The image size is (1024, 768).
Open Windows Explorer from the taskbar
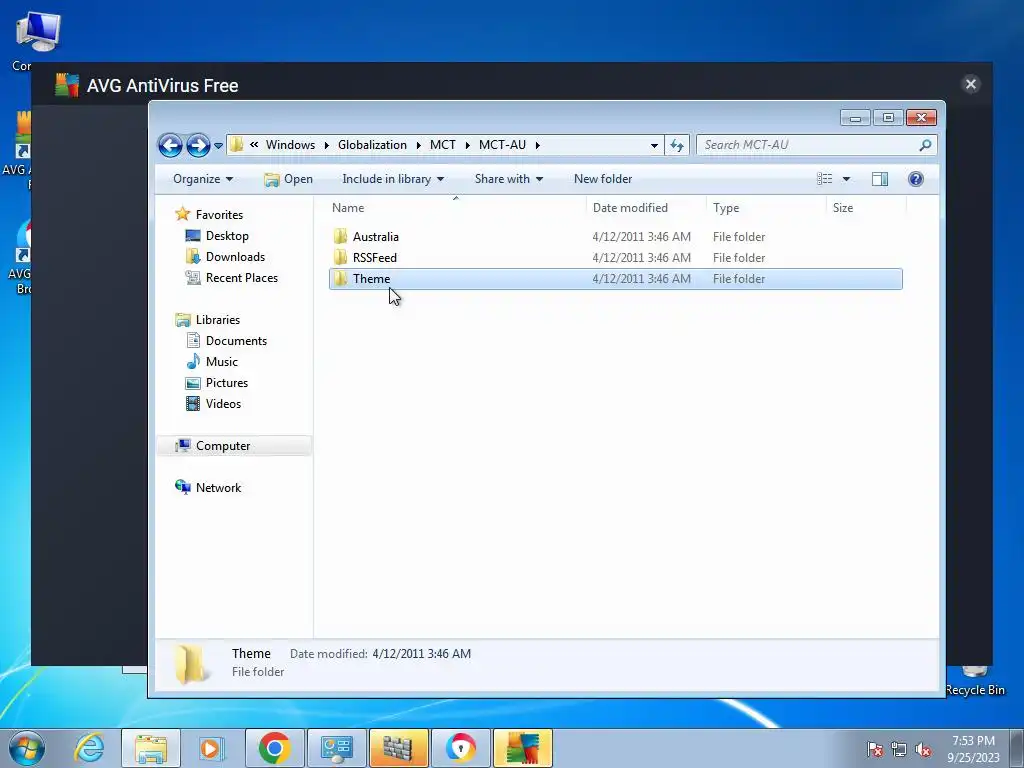pyautogui.click(x=151, y=748)
